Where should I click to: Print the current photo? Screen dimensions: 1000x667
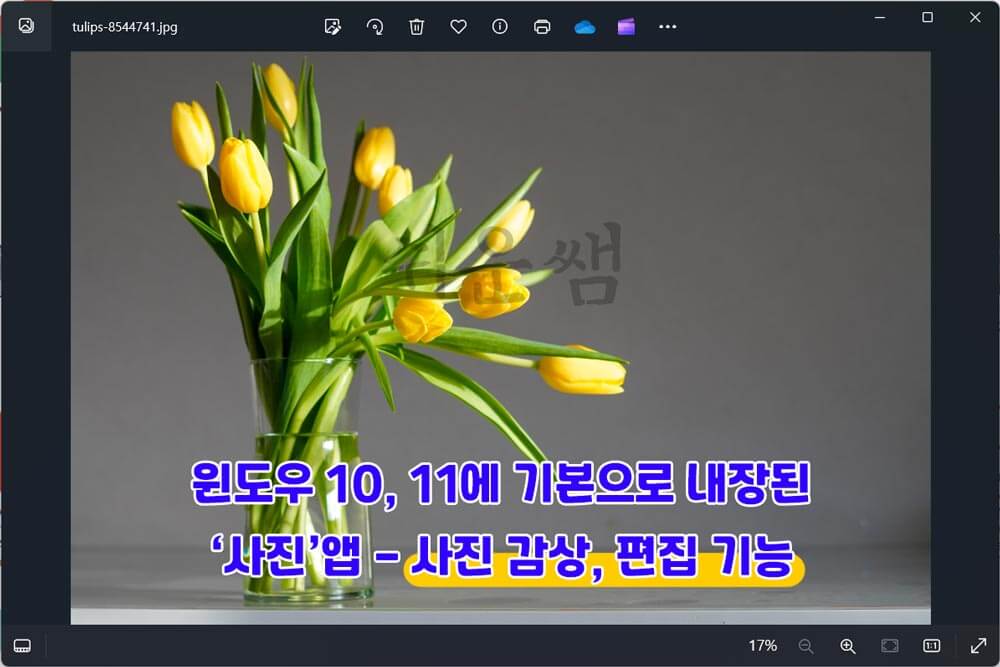point(542,27)
